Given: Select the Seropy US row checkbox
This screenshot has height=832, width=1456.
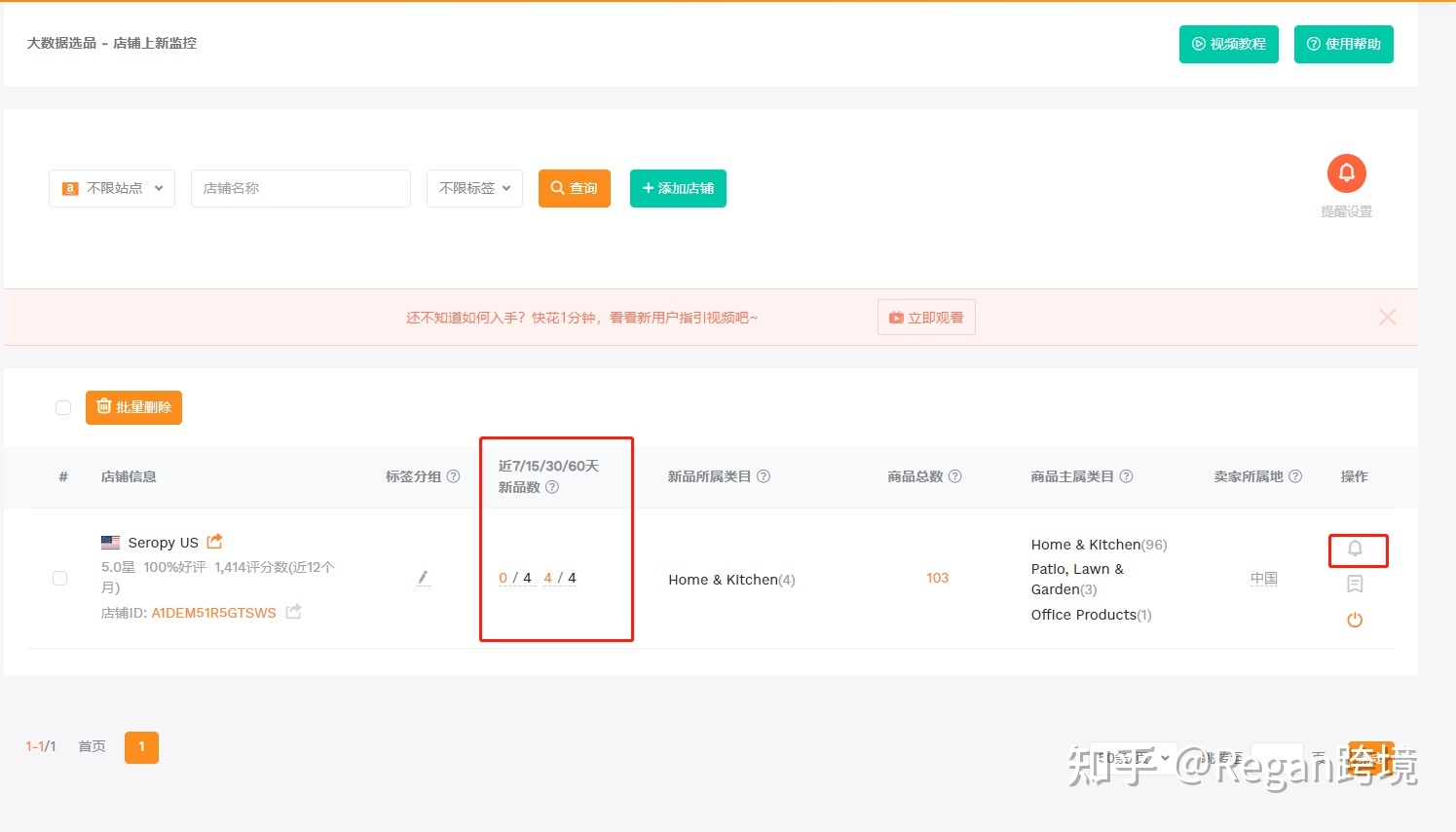Looking at the screenshot, I should coord(59,578).
